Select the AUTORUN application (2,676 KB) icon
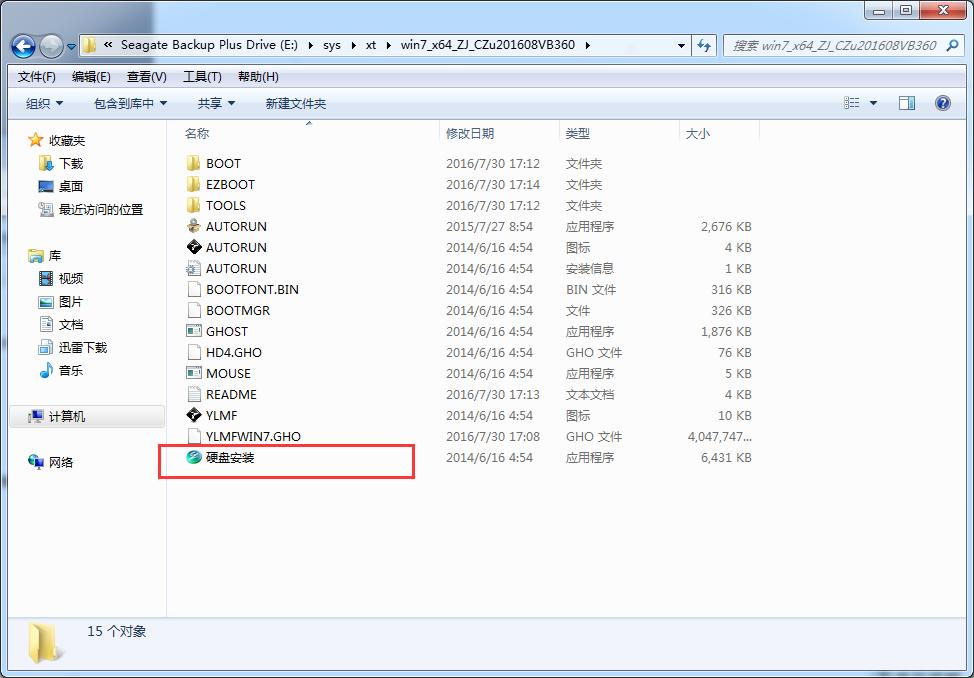 pyautogui.click(x=193, y=226)
